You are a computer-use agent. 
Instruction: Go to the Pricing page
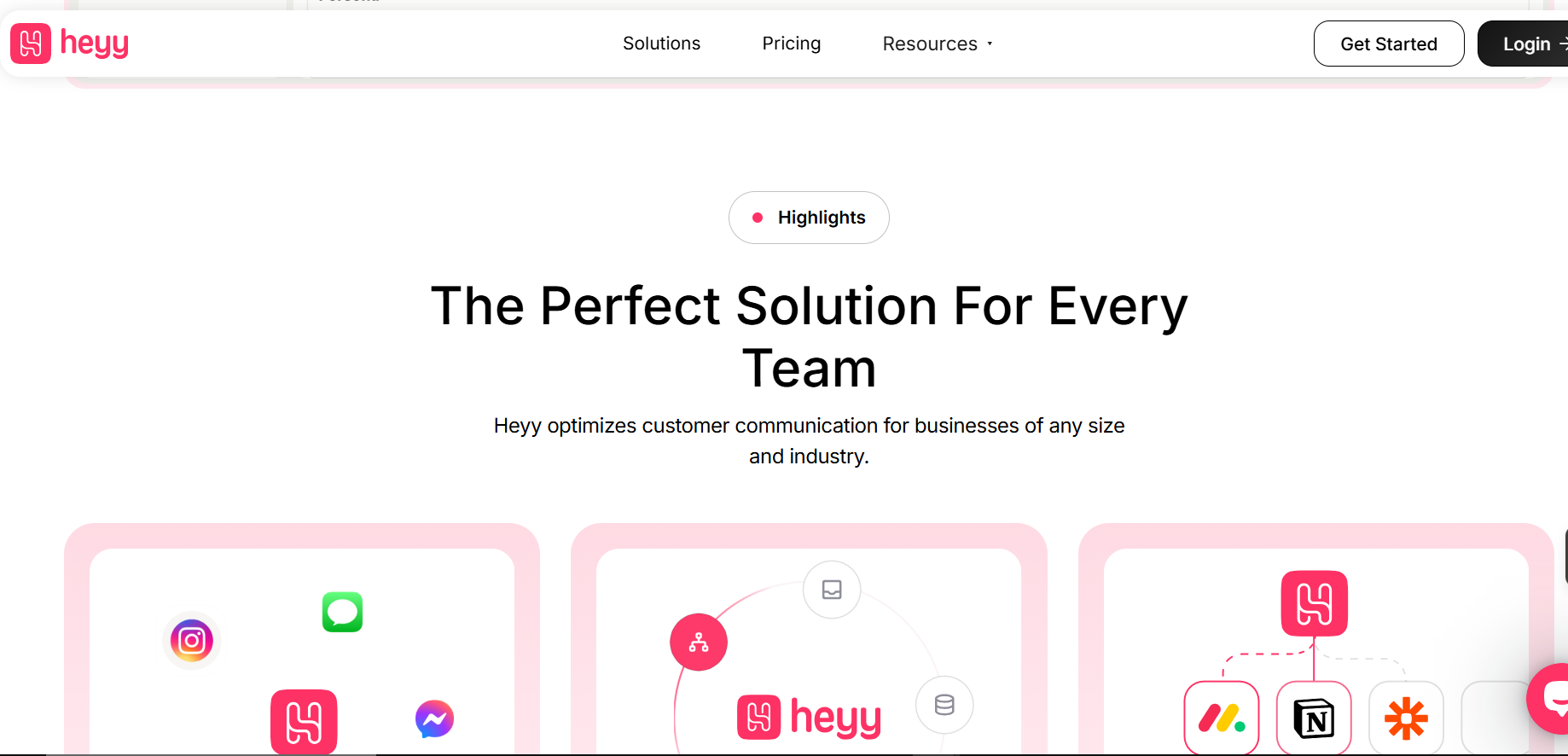pos(792,44)
